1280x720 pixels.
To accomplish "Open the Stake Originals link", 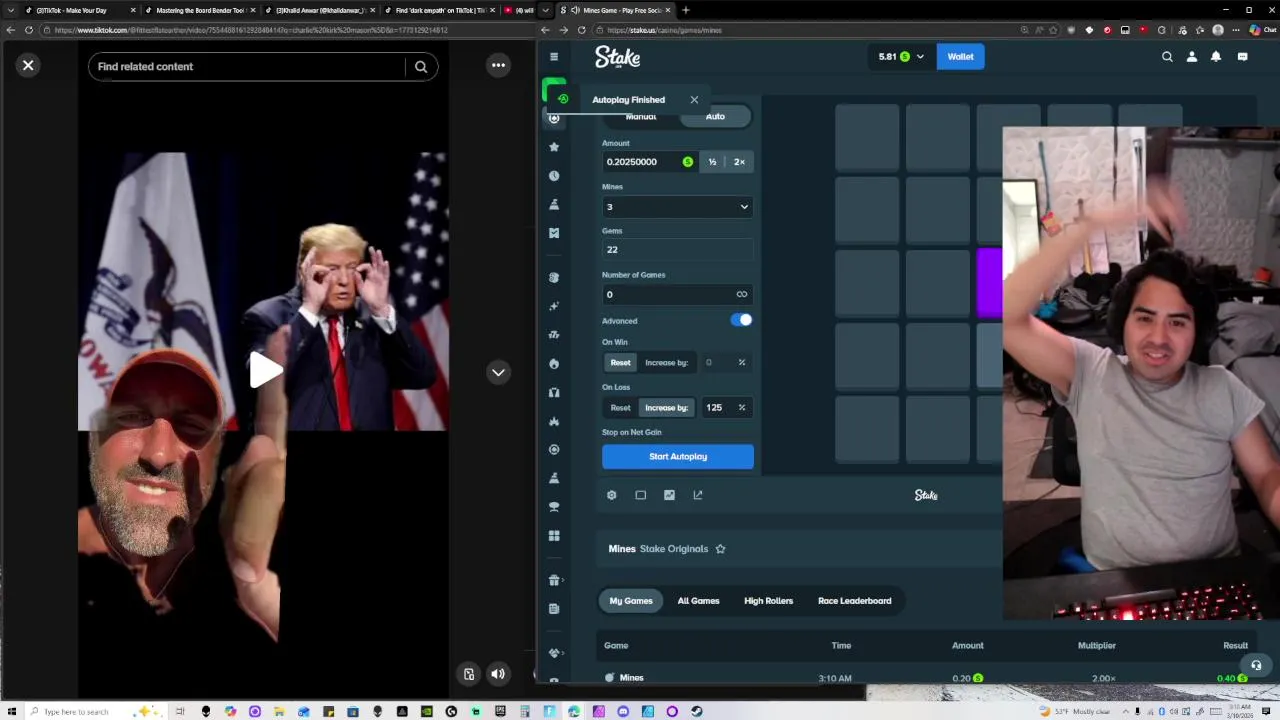I will point(674,549).
